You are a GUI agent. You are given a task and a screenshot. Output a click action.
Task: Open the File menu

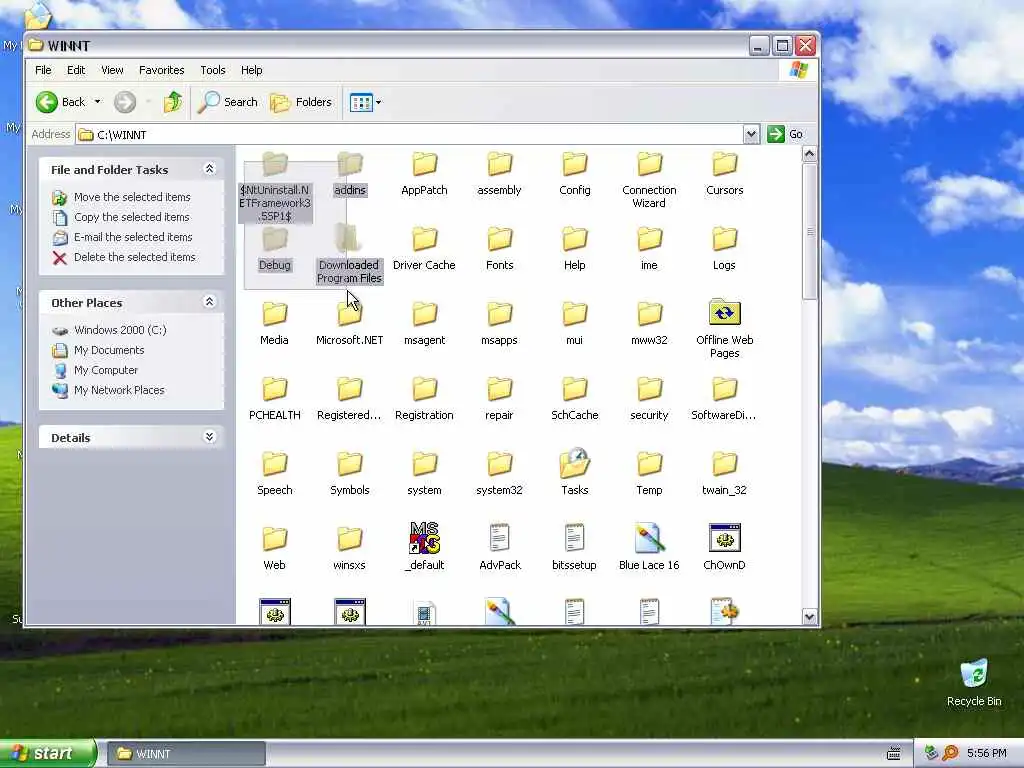43,70
